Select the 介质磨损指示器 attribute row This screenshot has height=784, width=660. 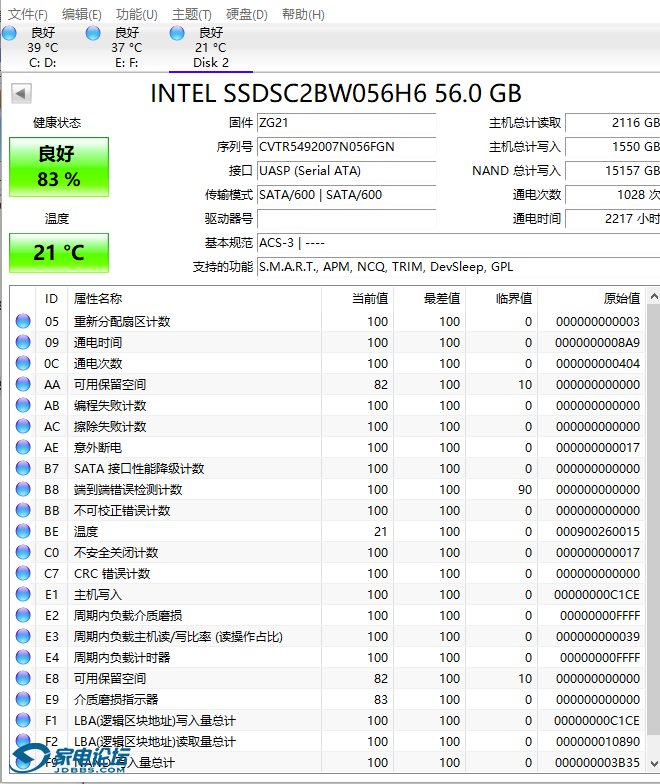click(328, 699)
